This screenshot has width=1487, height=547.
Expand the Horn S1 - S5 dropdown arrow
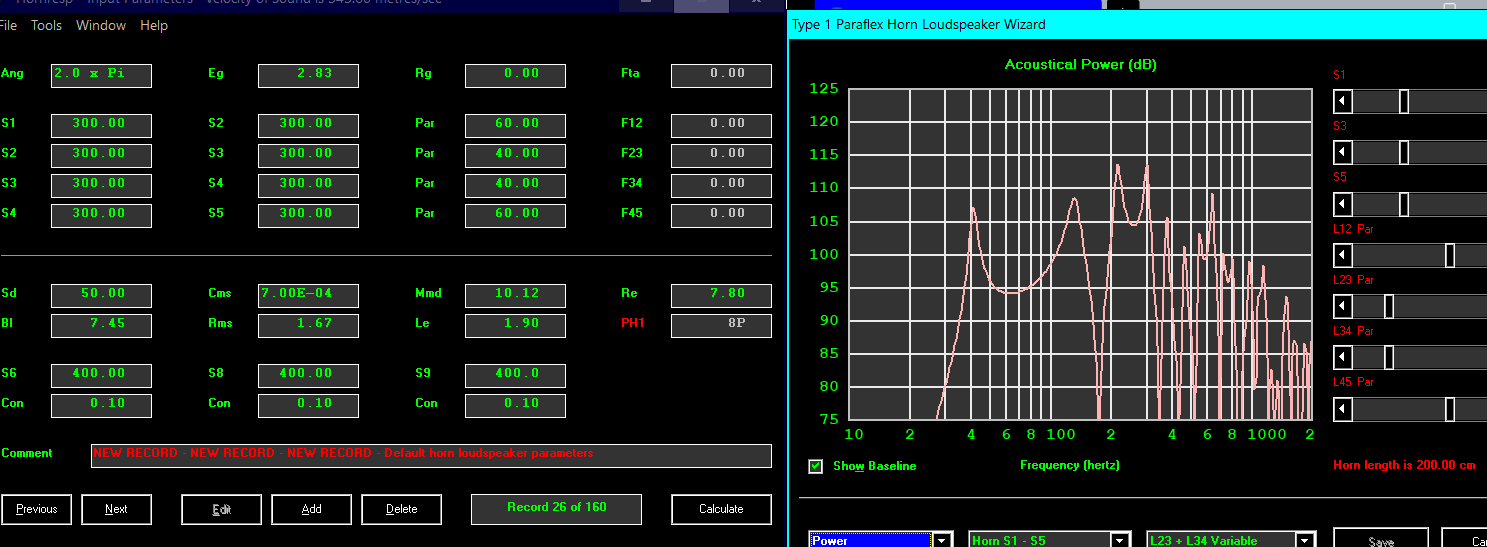1122,540
